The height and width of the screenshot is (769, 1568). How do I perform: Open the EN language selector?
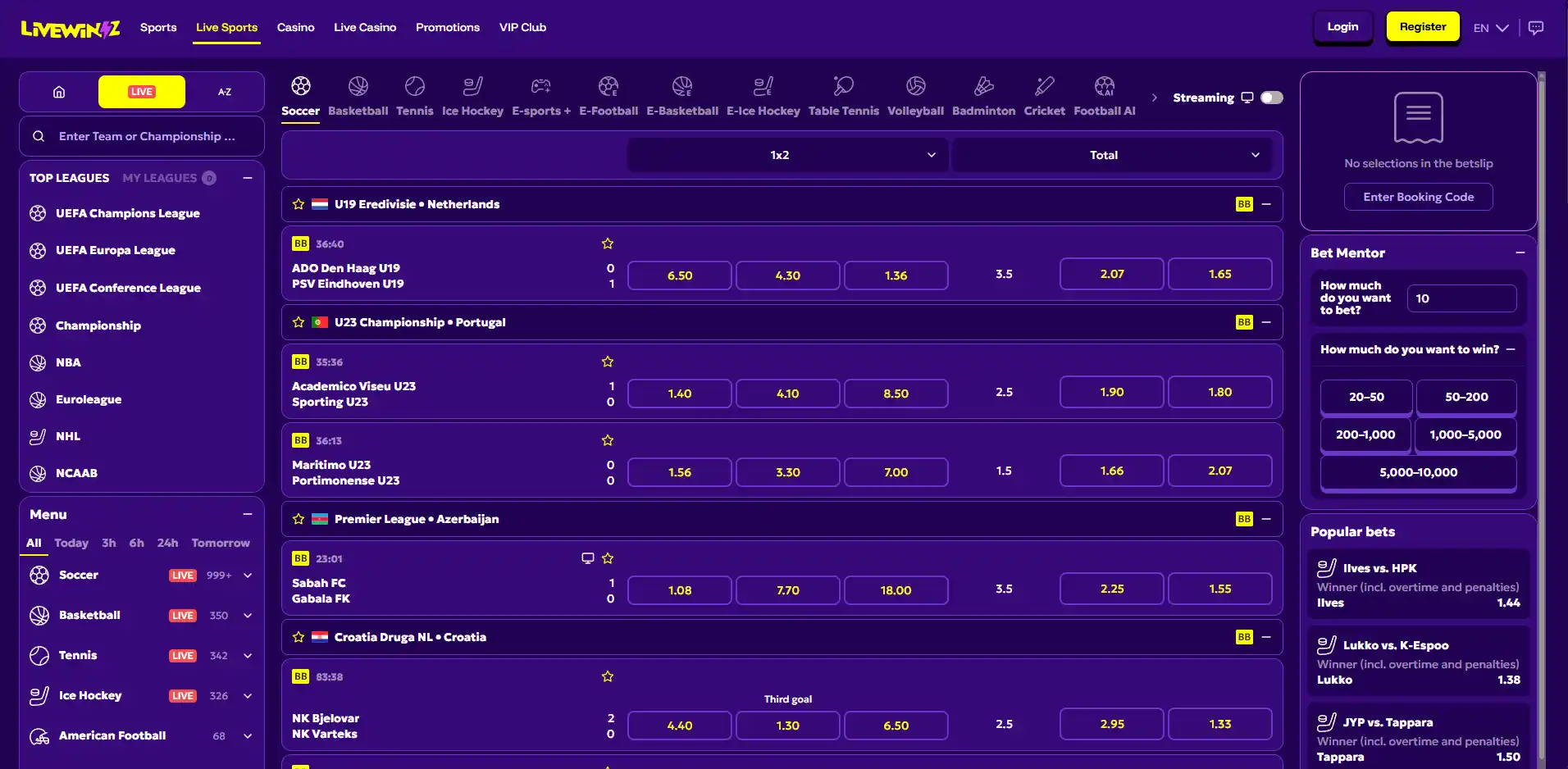(x=1491, y=28)
